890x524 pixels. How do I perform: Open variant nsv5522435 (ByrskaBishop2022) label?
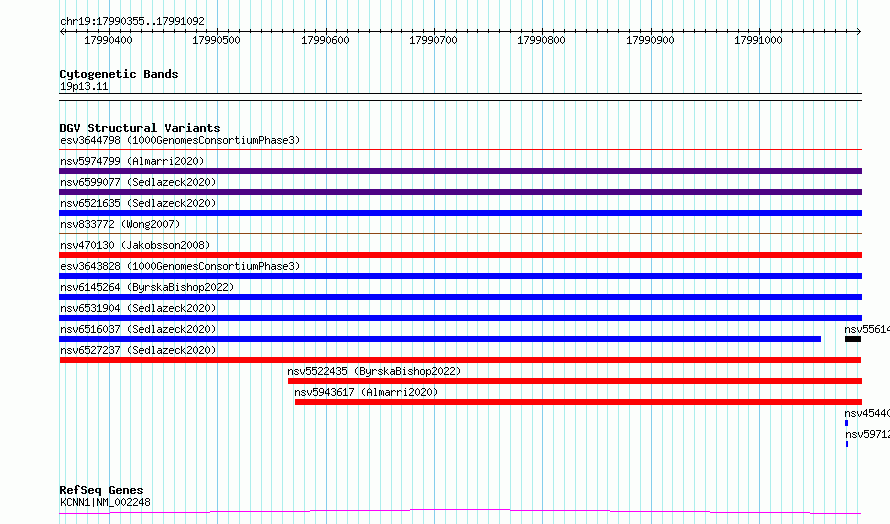pos(374,371)
